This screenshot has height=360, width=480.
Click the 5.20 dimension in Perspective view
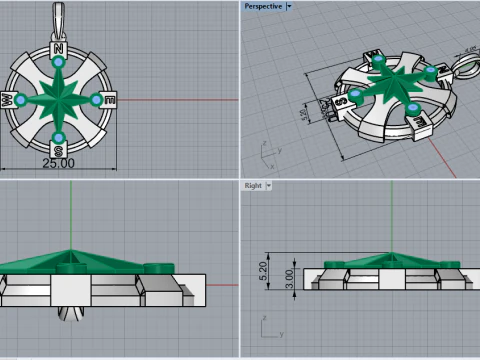[303, 115]
